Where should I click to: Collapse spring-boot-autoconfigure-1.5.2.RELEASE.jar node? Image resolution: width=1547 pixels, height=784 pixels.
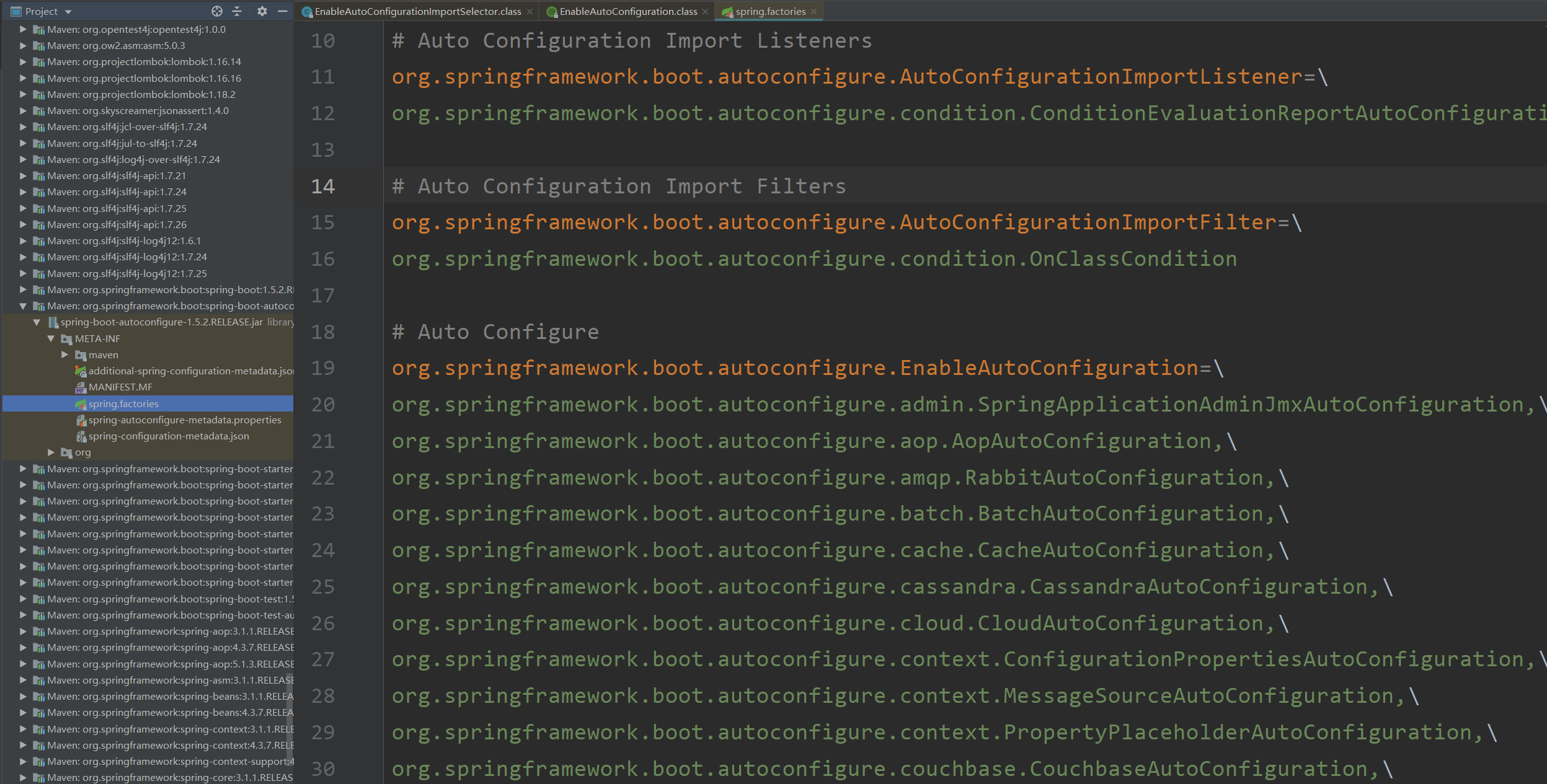(37, 322)
